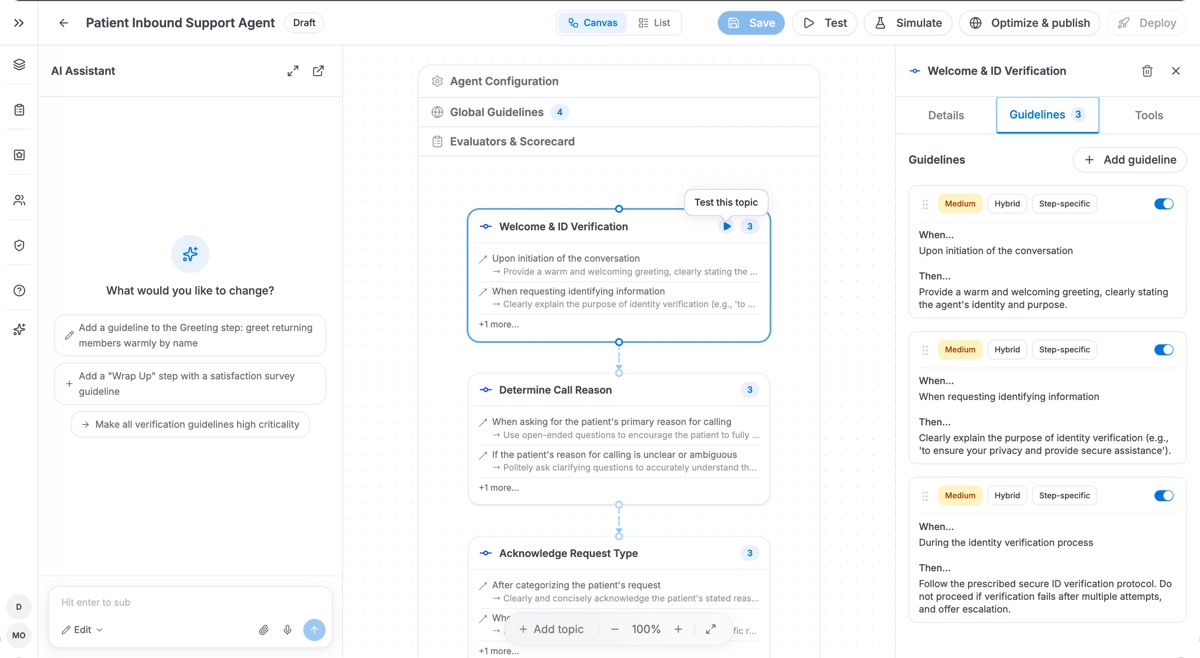Click the 100% zoom level
This screenshot has height=658, width=1200.
pos(646,629)
